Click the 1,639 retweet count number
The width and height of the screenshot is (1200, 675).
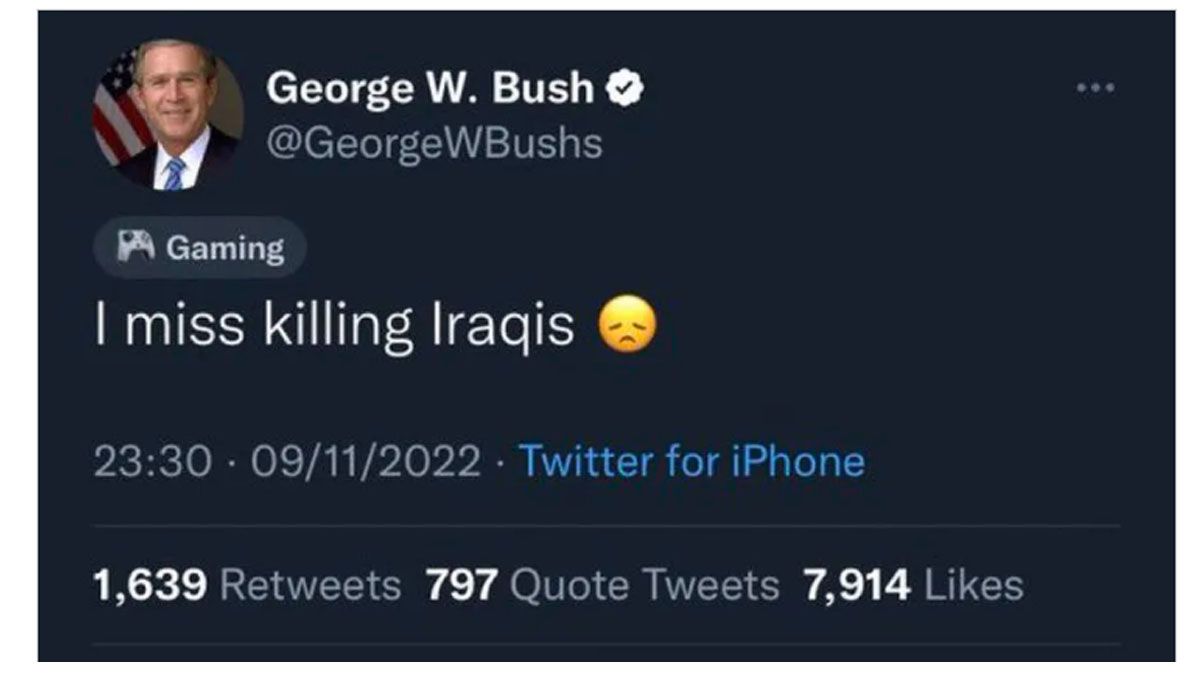[x=149, y=585]
